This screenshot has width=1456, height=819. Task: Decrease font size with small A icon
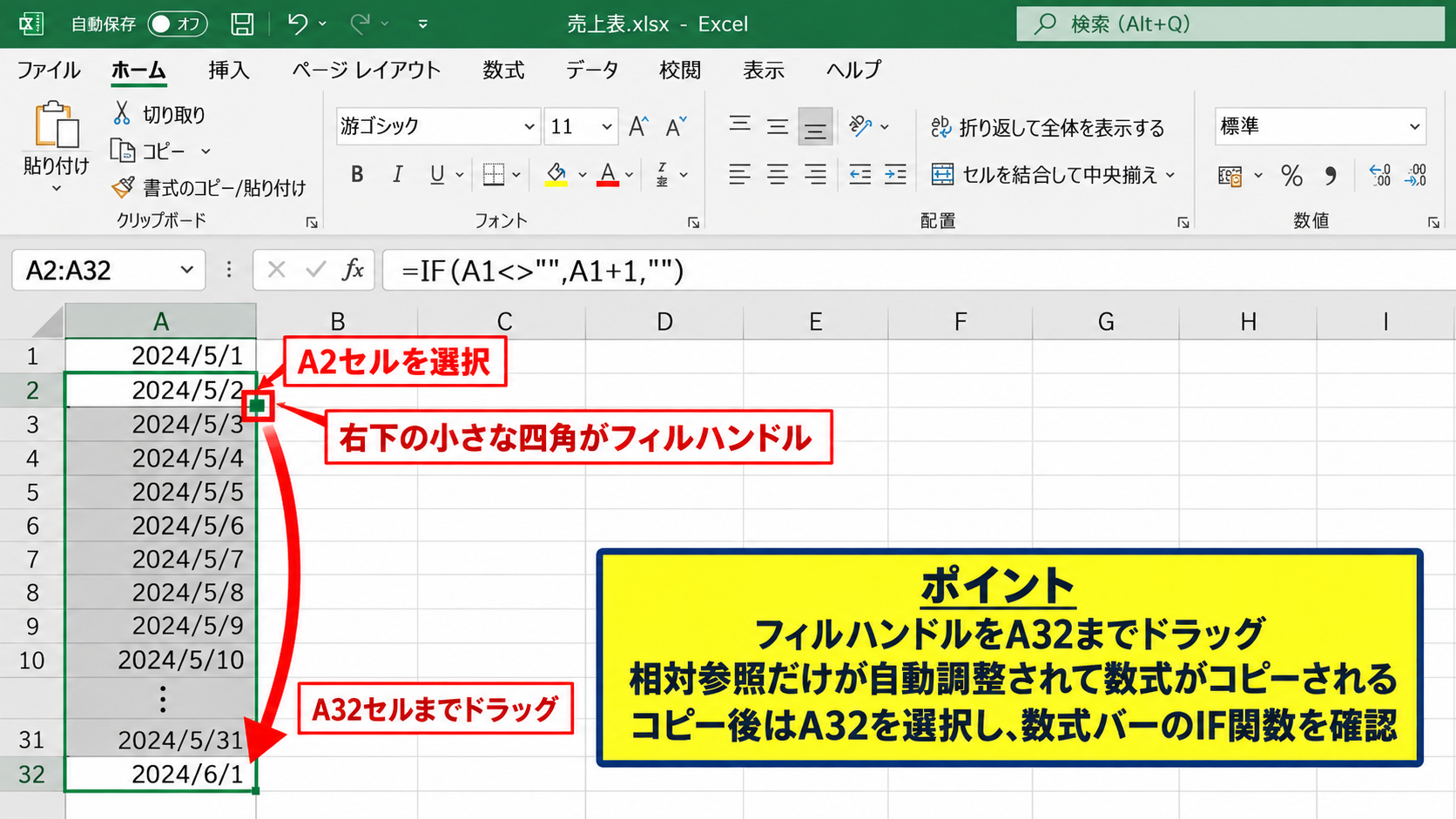[x=676, y=127]
